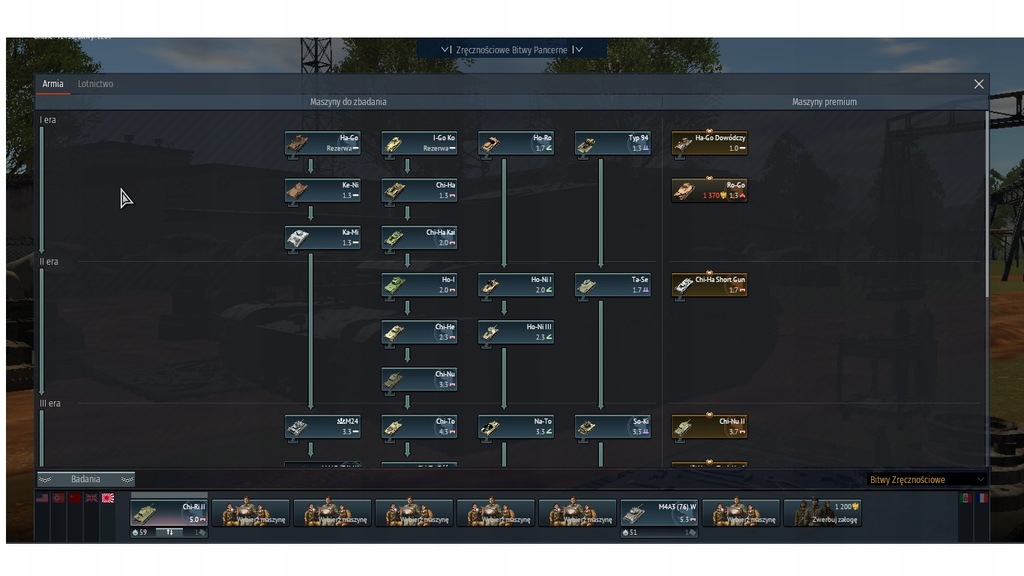
Task: Click Wybierz maszynę slot beside Chi-Ri II
Action: point(251,513)
